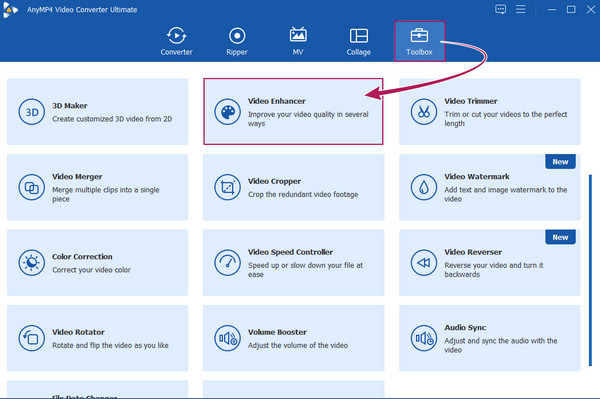Switch to the Ripper tab
Viewport: 600px width, 399px height.
click(237, 41)
